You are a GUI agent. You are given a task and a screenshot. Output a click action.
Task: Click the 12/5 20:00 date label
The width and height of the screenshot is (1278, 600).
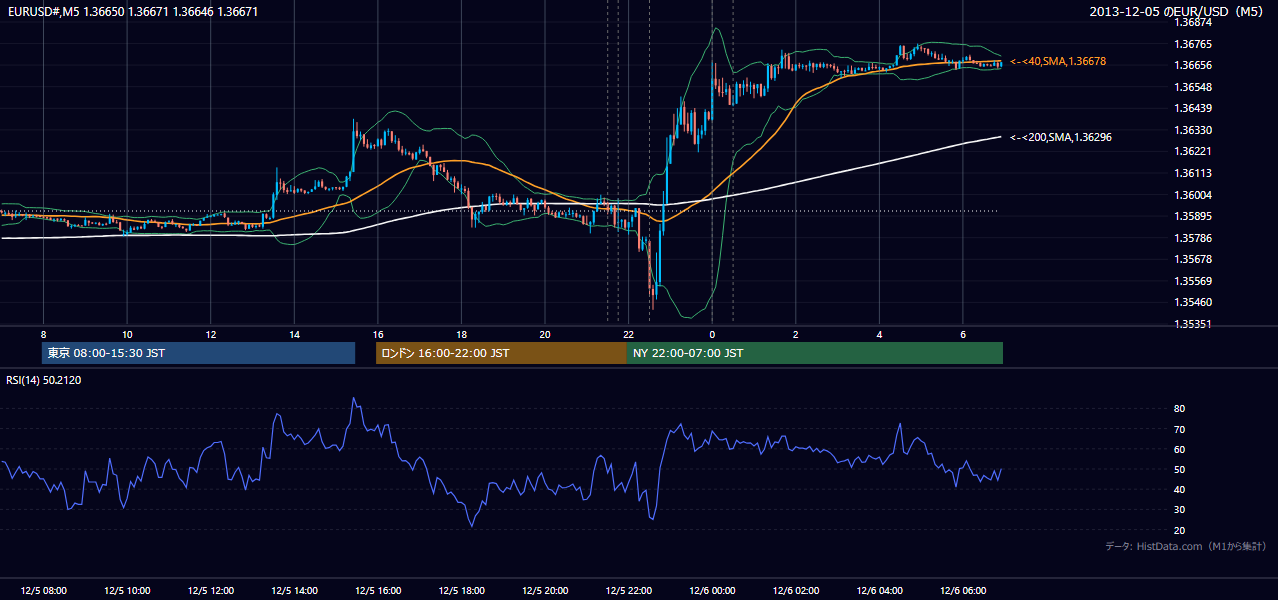coord(545,591)
